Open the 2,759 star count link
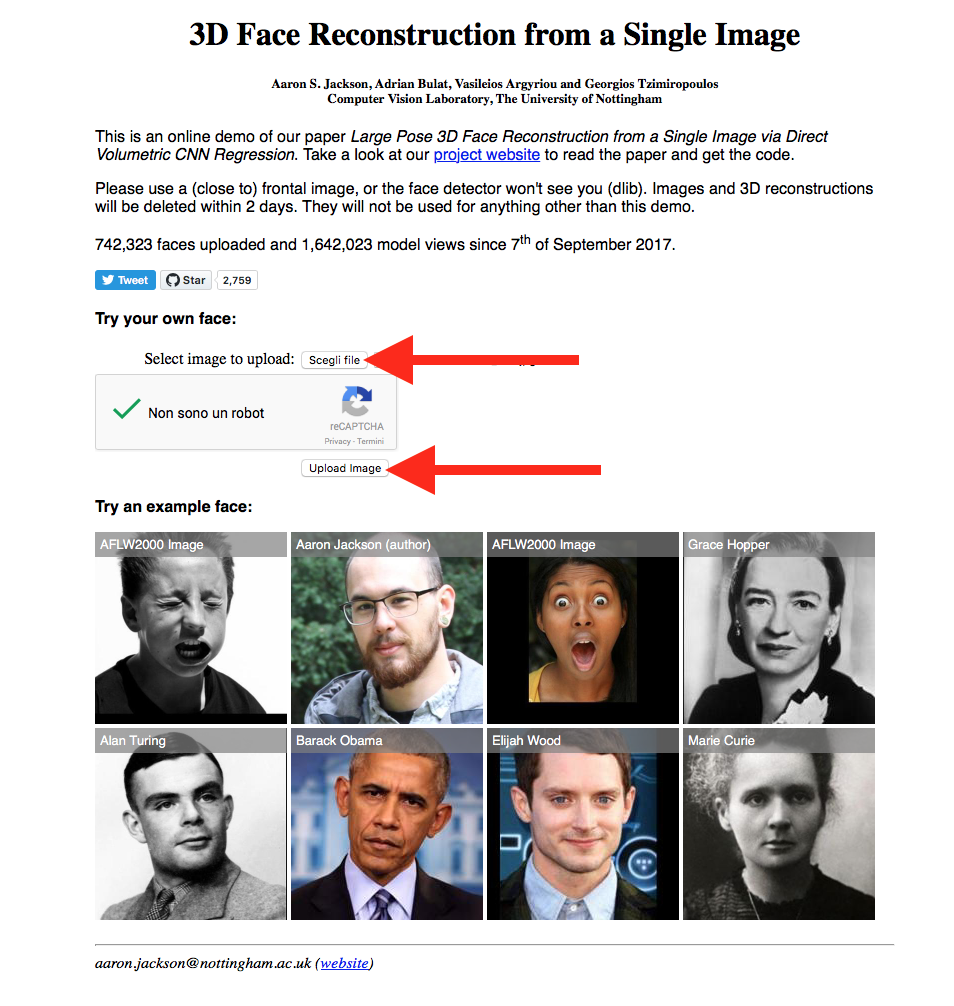This screenshot has width=954, height=1006. (237, 280)
